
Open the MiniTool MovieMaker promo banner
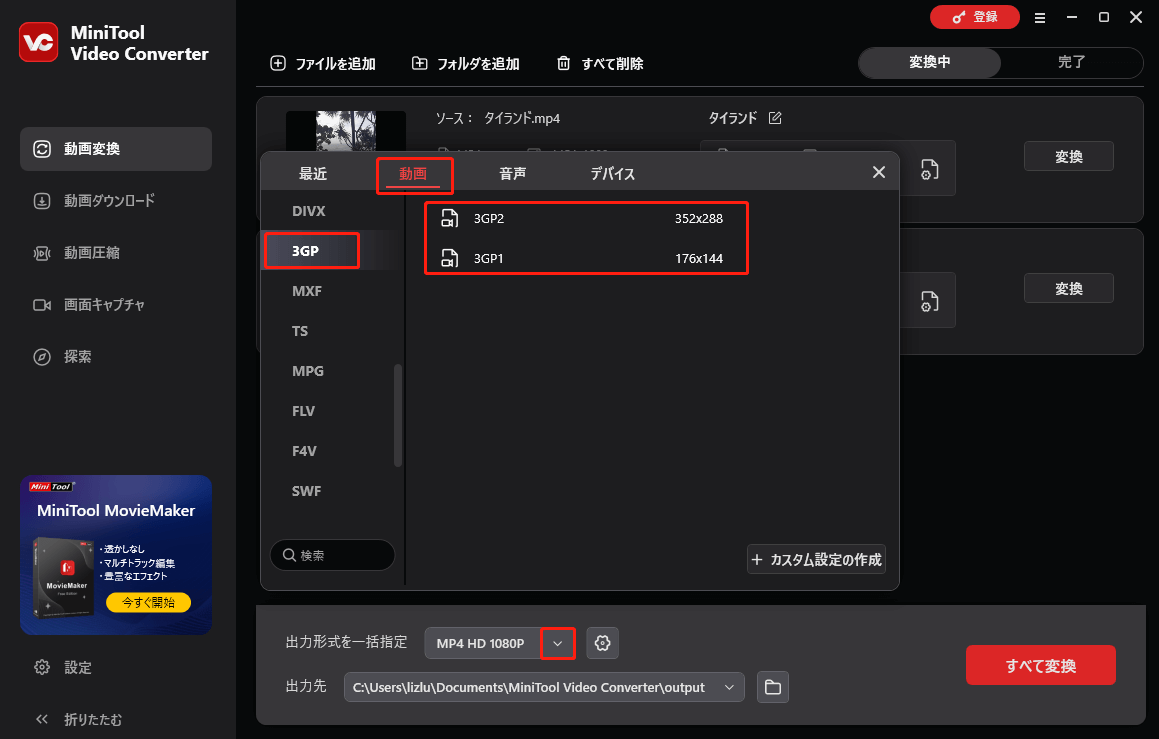click(116, 555)
